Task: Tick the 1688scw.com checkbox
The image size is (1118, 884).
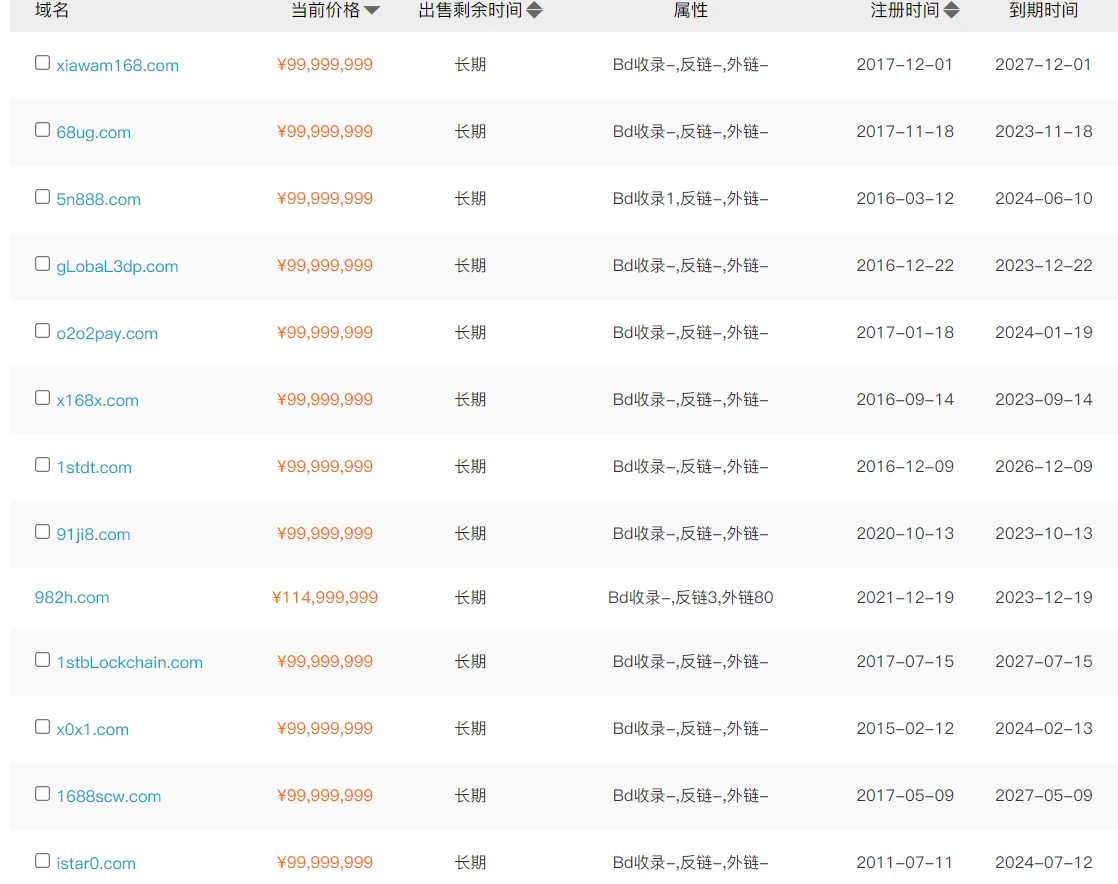Action: coord(42,794)
